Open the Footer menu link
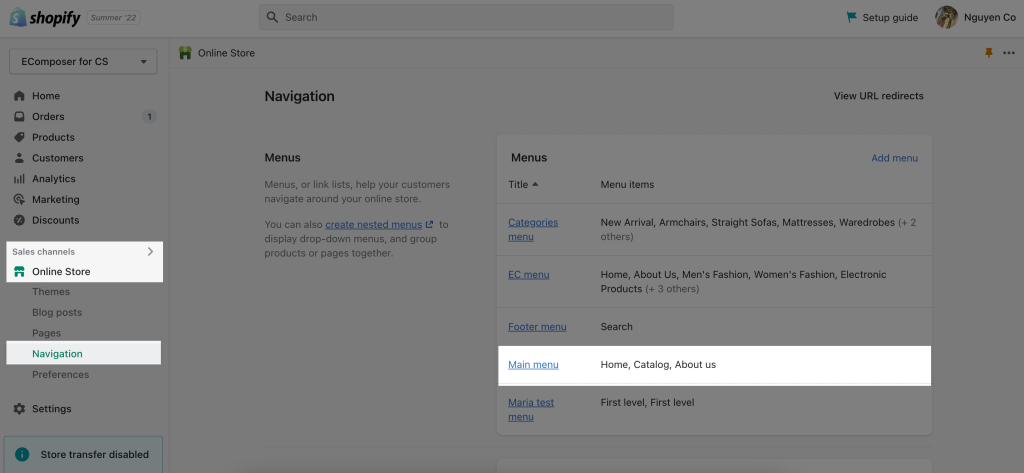Viewport: 1024px width, 473px height. [537, 327]
